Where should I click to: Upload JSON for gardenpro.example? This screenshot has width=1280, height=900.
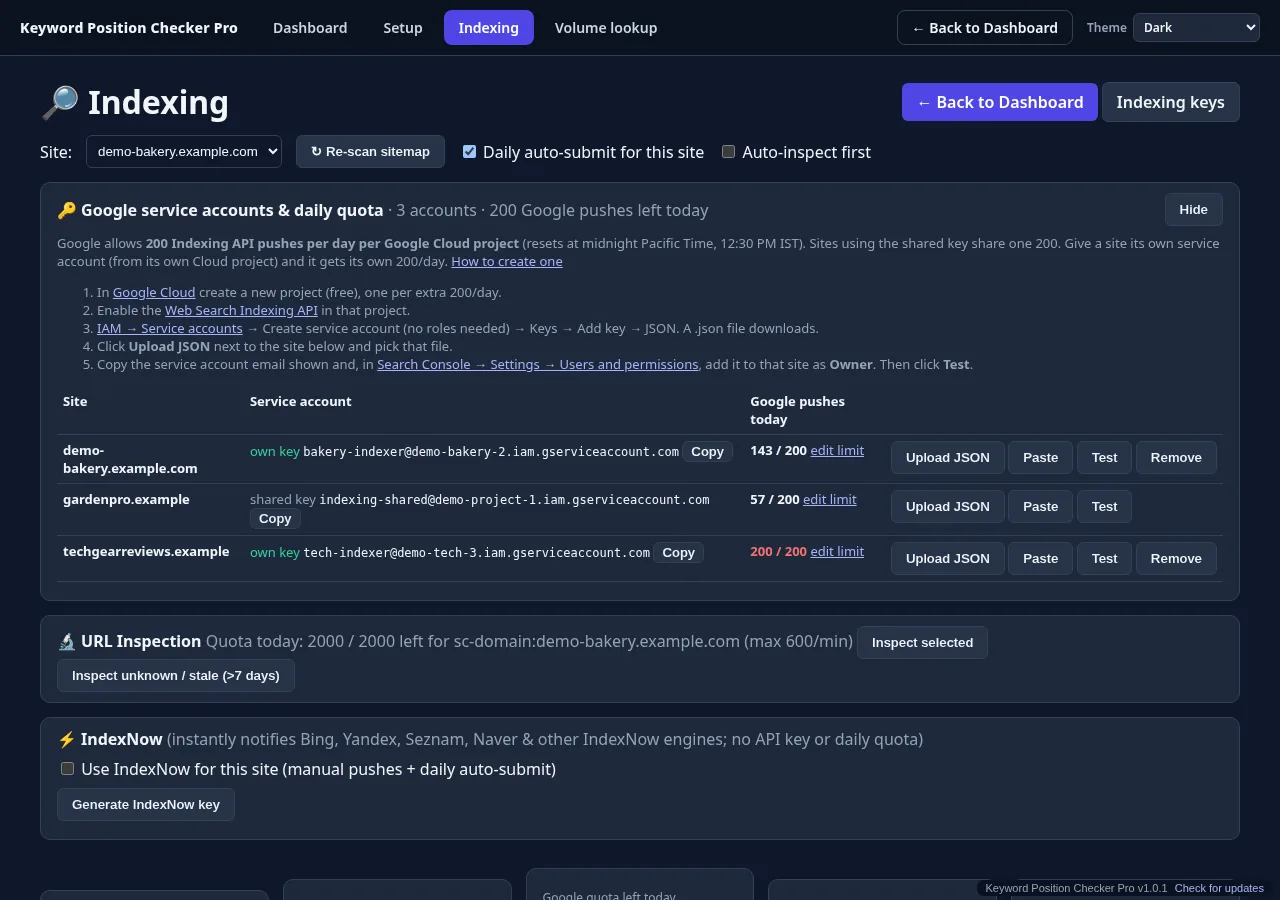(948, 506)
